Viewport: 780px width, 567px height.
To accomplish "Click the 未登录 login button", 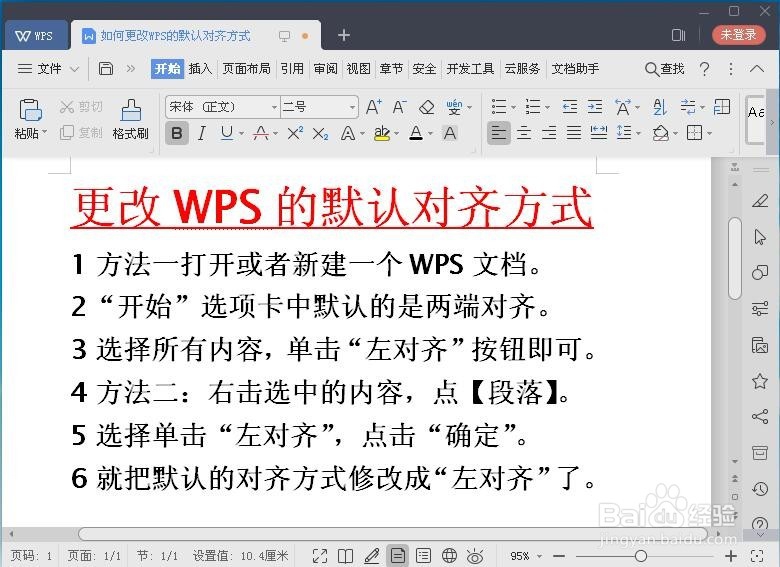I will pos(738,34).
